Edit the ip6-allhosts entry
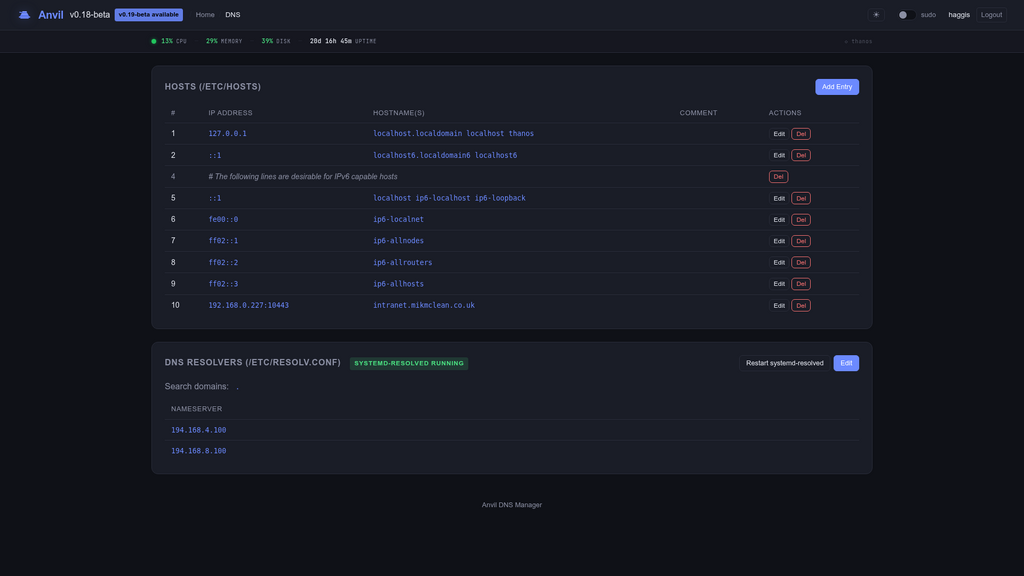 pyautogui.click(x=778, y=284)
